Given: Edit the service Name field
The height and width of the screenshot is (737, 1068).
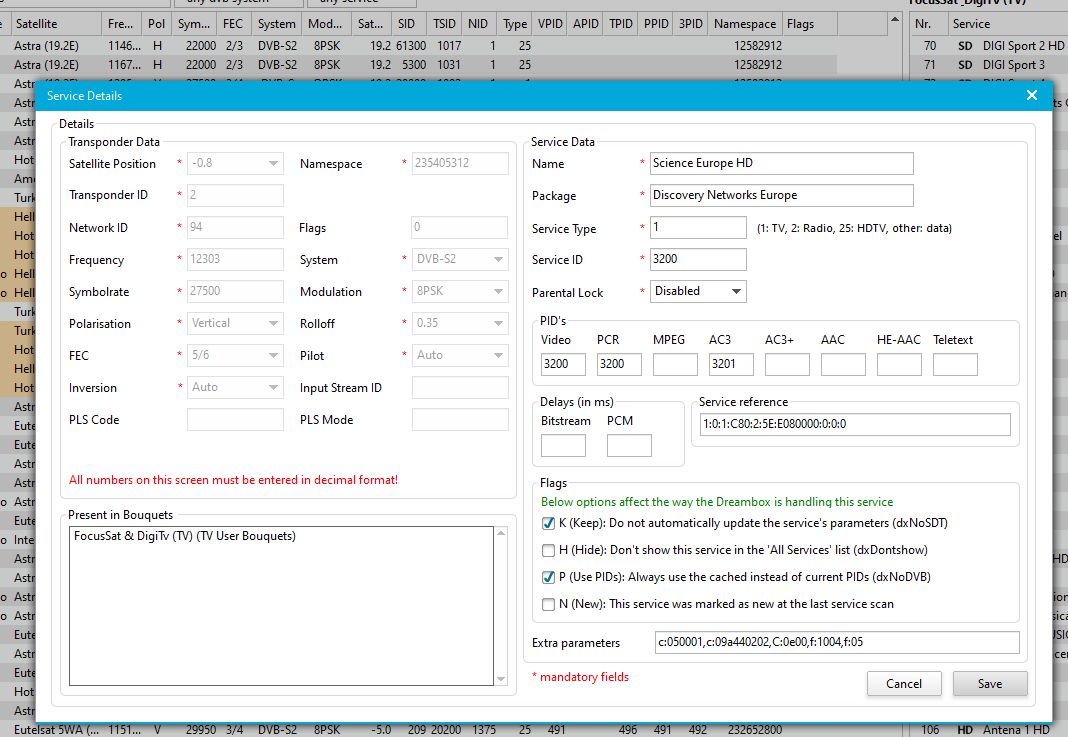Looking at the screenshot, I should coord(781,163).
